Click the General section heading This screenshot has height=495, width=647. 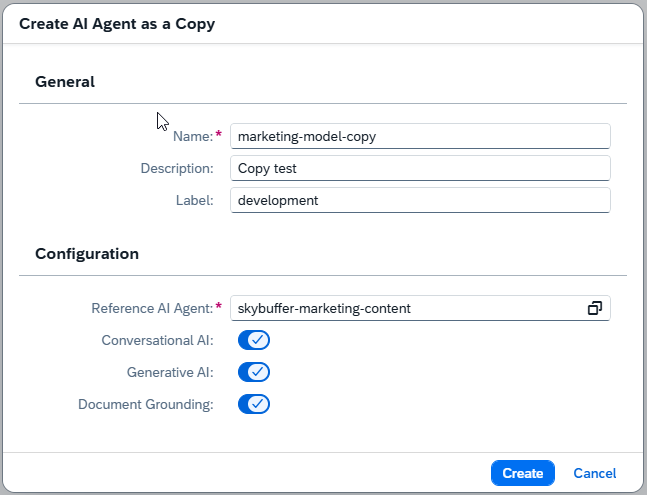pos(65,82)
